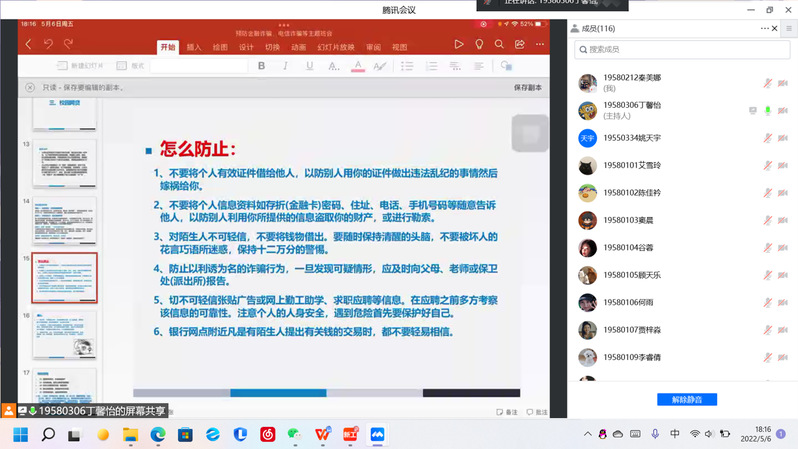The image size is (798, 449).
Task: Start slideshow with the play icon
Action: (459, 44)
